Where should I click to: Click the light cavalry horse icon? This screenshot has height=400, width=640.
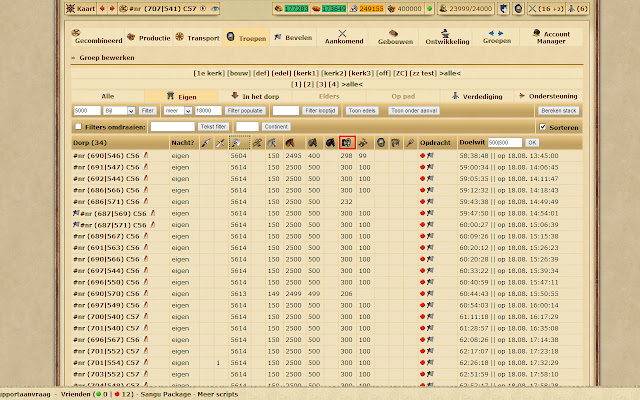click(290, 142)
